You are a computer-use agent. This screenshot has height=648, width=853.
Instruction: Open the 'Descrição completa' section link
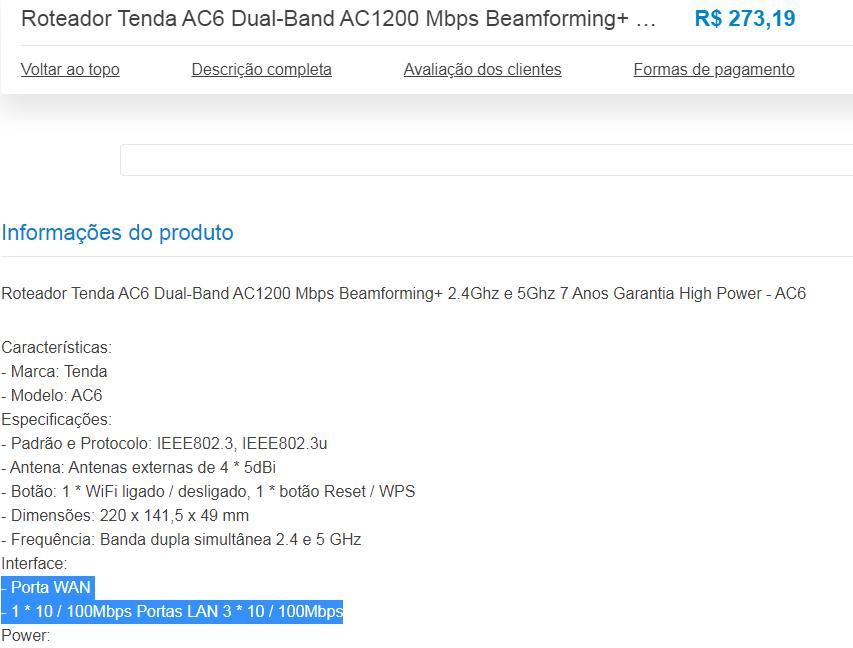(262, 70)
